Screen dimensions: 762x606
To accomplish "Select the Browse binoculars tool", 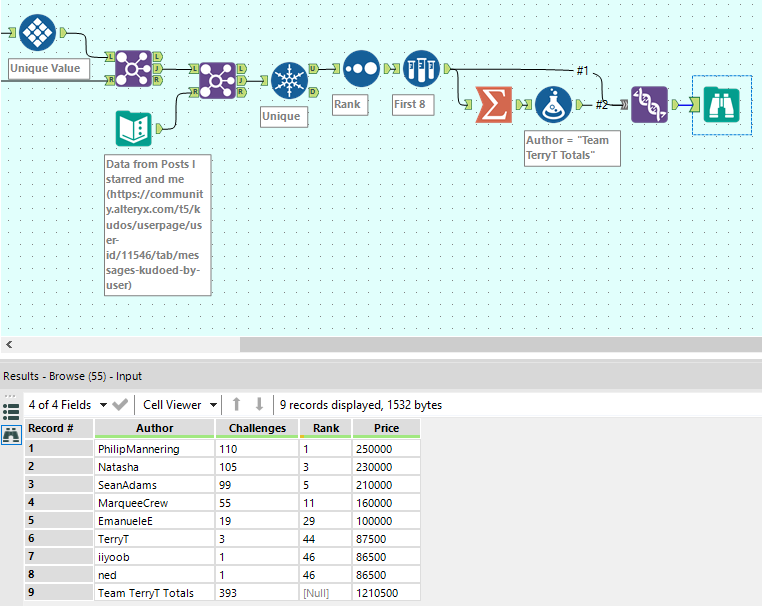I will point(722,104).
